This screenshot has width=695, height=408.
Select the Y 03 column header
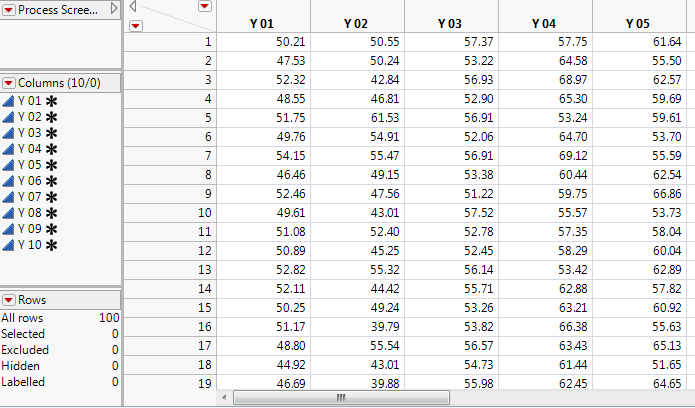[451, 16]
